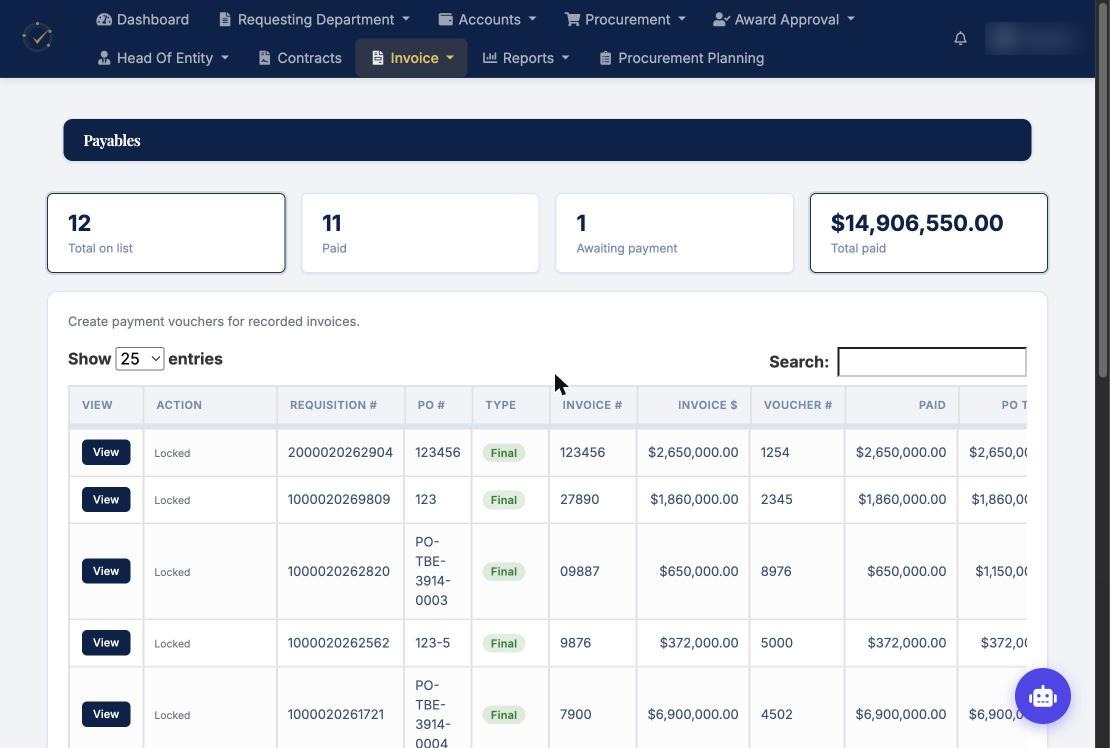This screenshot has height=748, width=1110.
Task: Click the app logo with the checkmark
Action: tap(38, 37)
